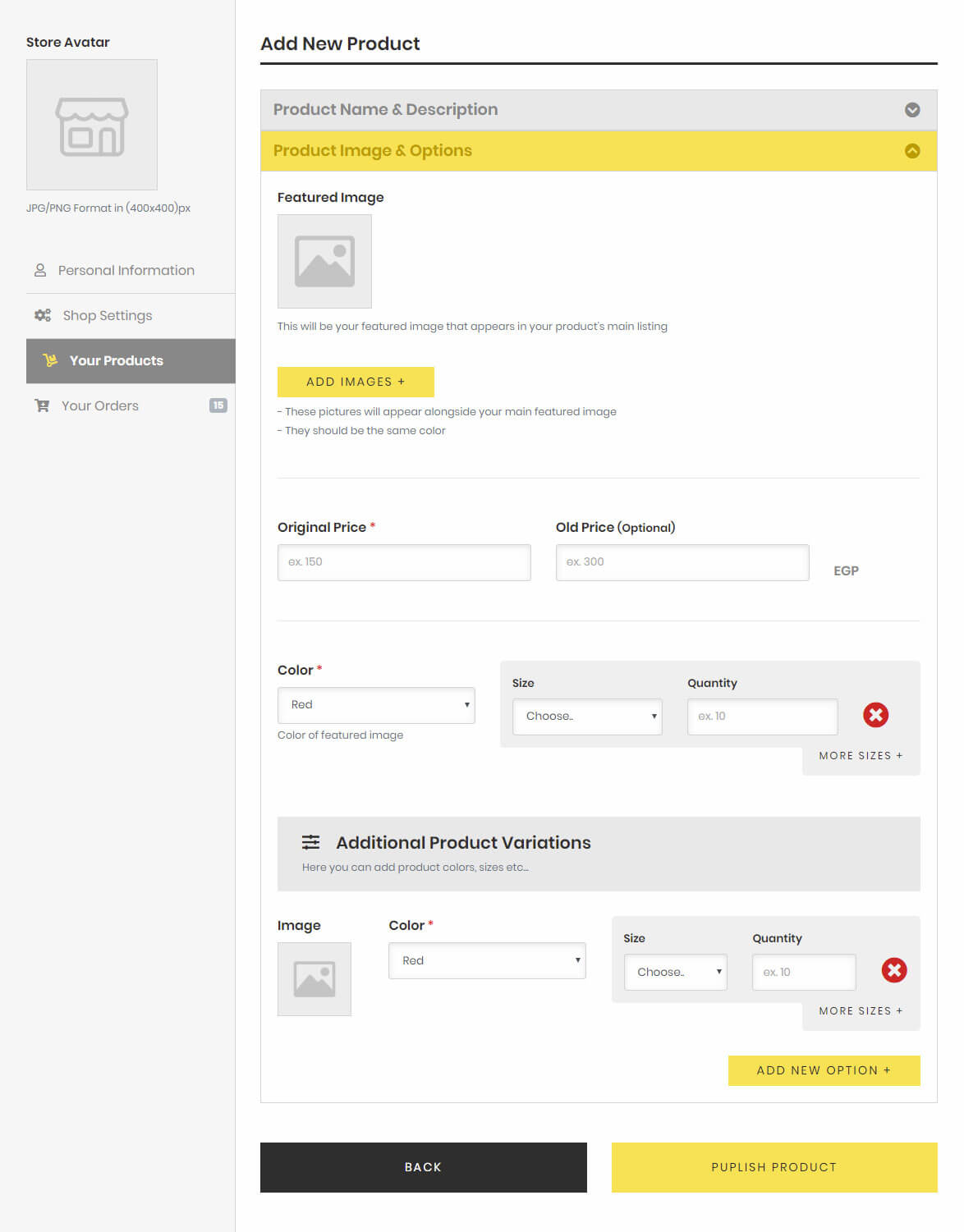The image size is (964, 1232).
Task: Click the orders badge showing 15
Action: click(x=218, y=405)
